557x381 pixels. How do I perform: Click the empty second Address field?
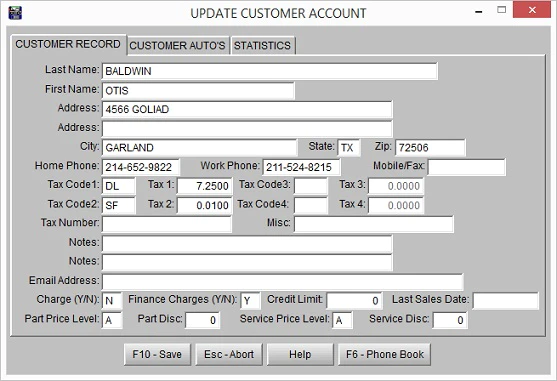coord(247,129)
